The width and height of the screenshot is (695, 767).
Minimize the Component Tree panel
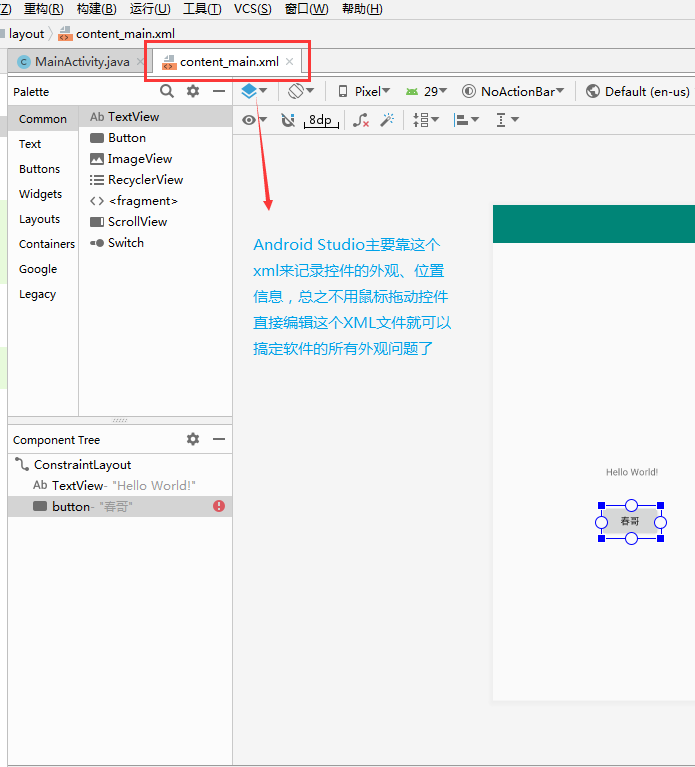[x=219, y=439]
